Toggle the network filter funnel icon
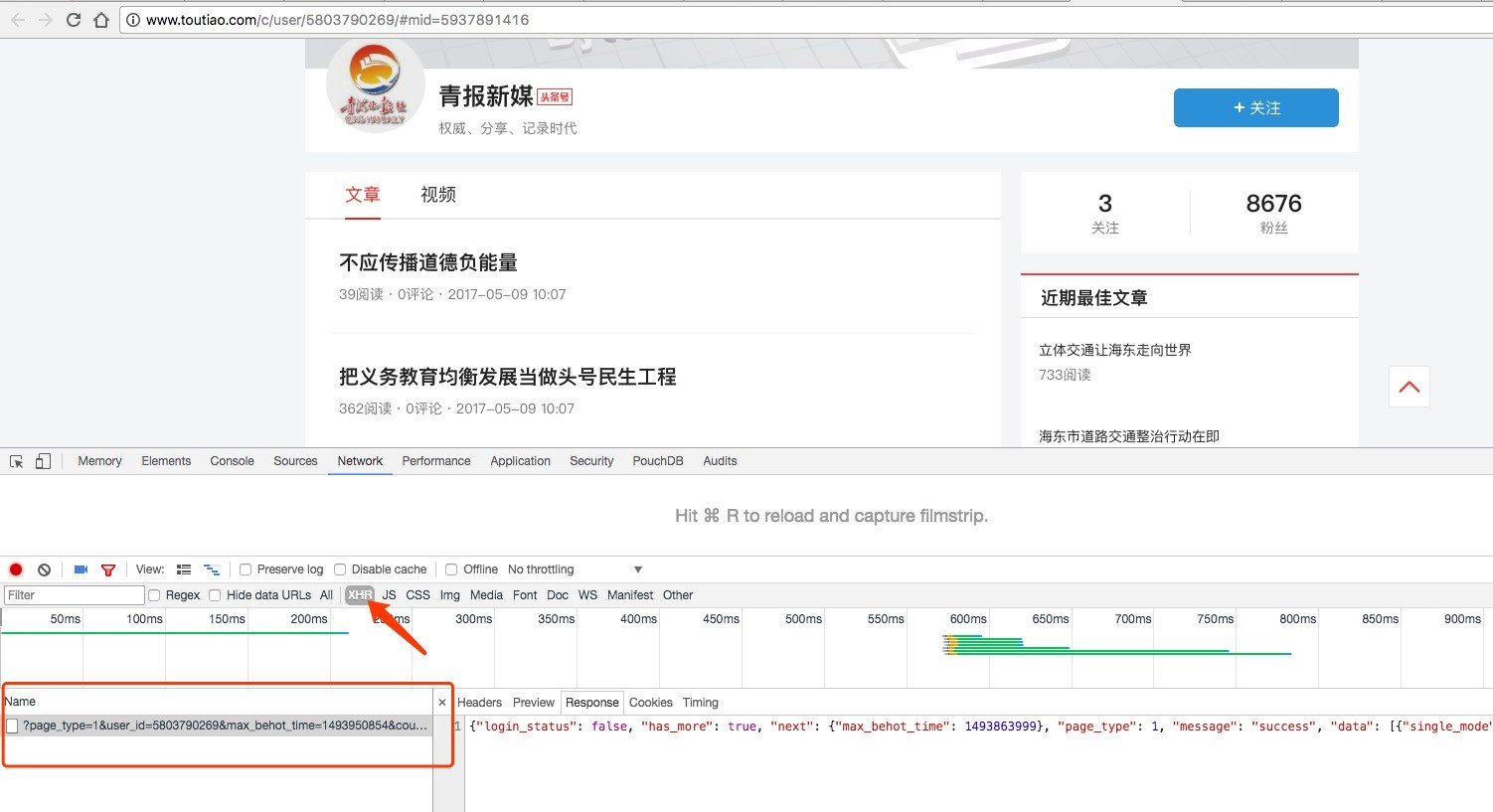 tap(108, 569)
